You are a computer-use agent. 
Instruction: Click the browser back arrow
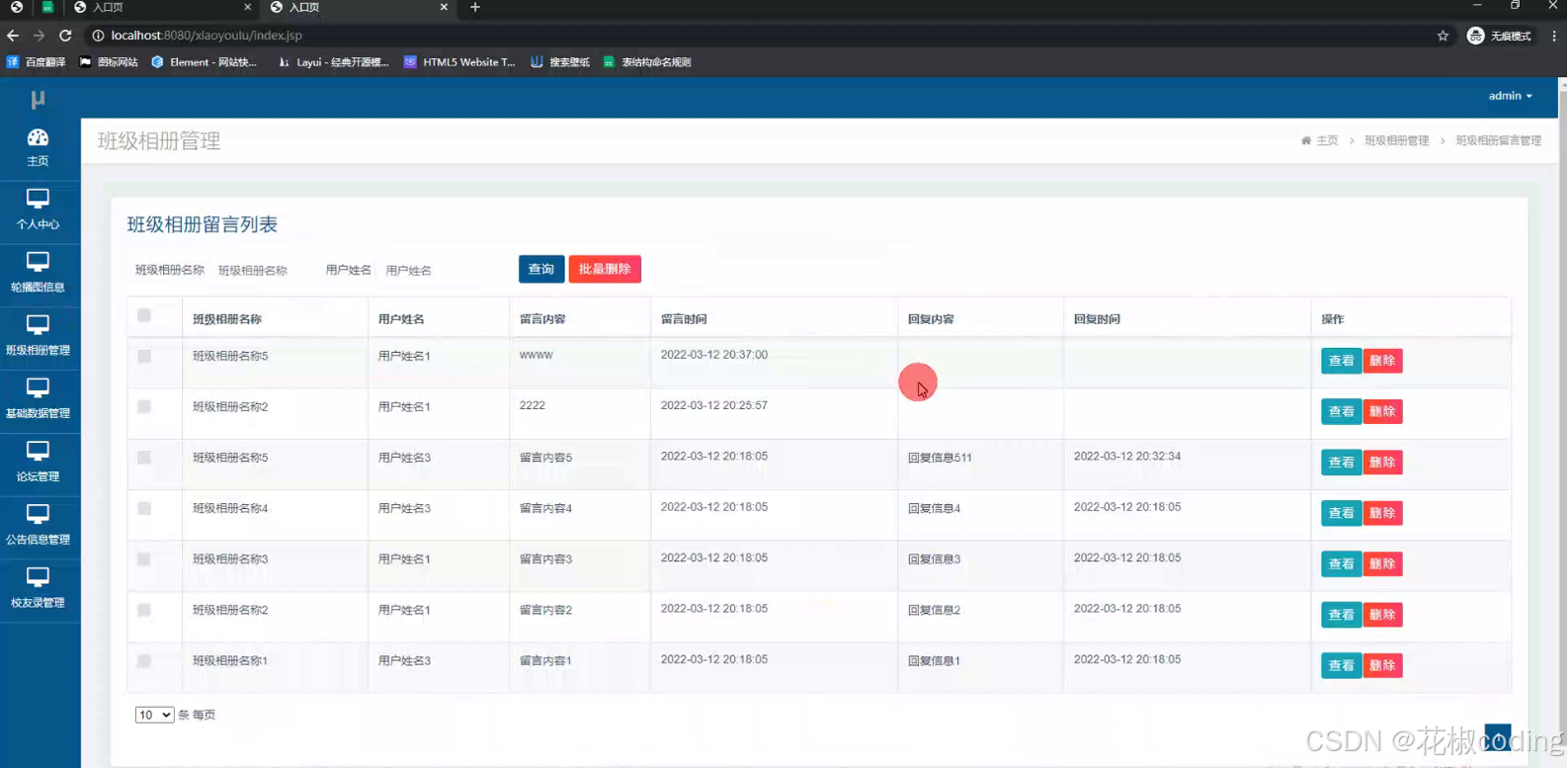13,36
